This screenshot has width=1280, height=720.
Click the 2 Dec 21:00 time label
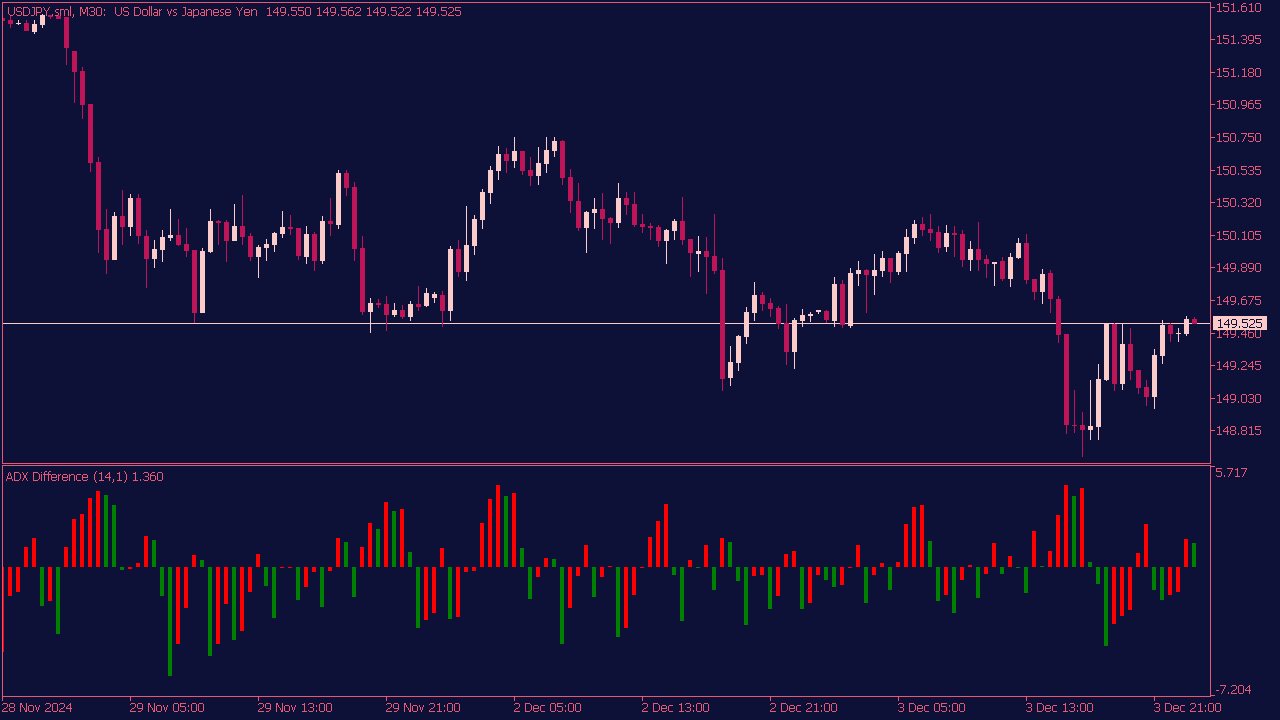point(806,708)
